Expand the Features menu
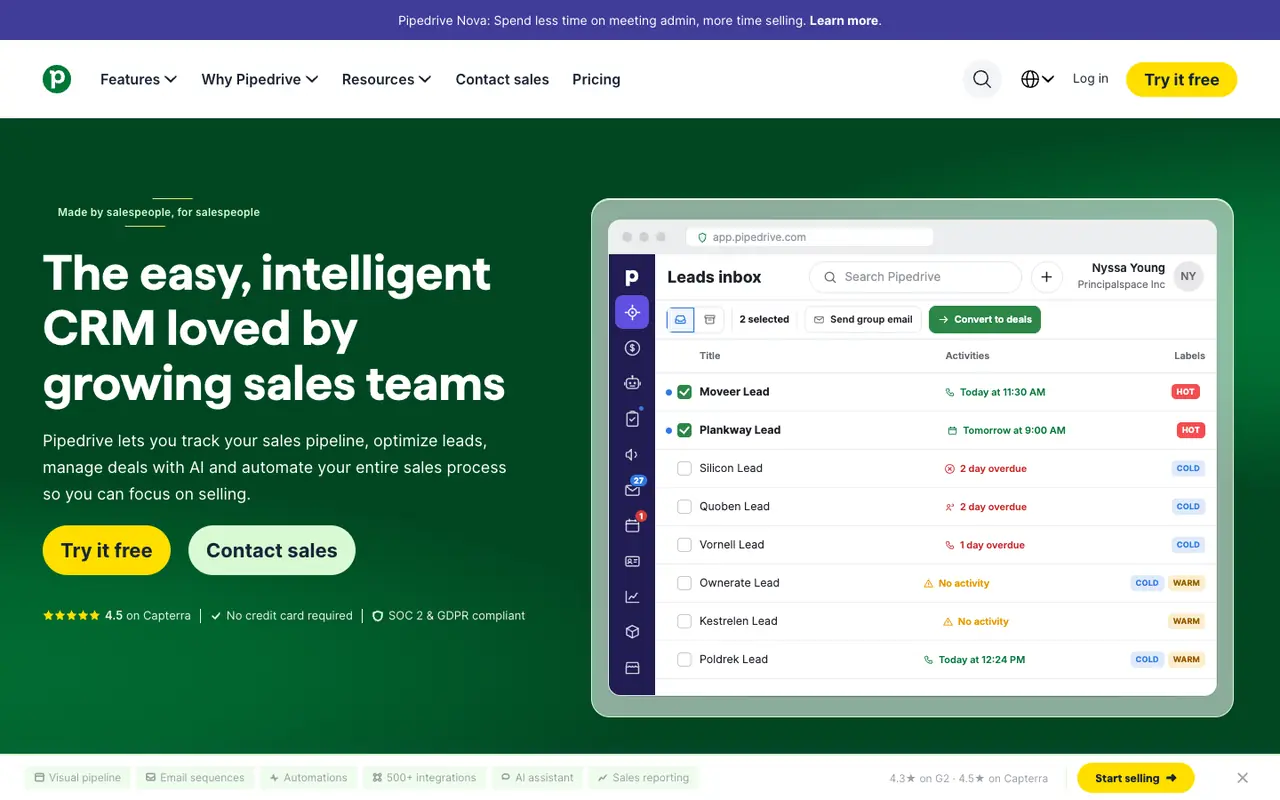This screenshot has height=800, width=1280. pos(139,79)
